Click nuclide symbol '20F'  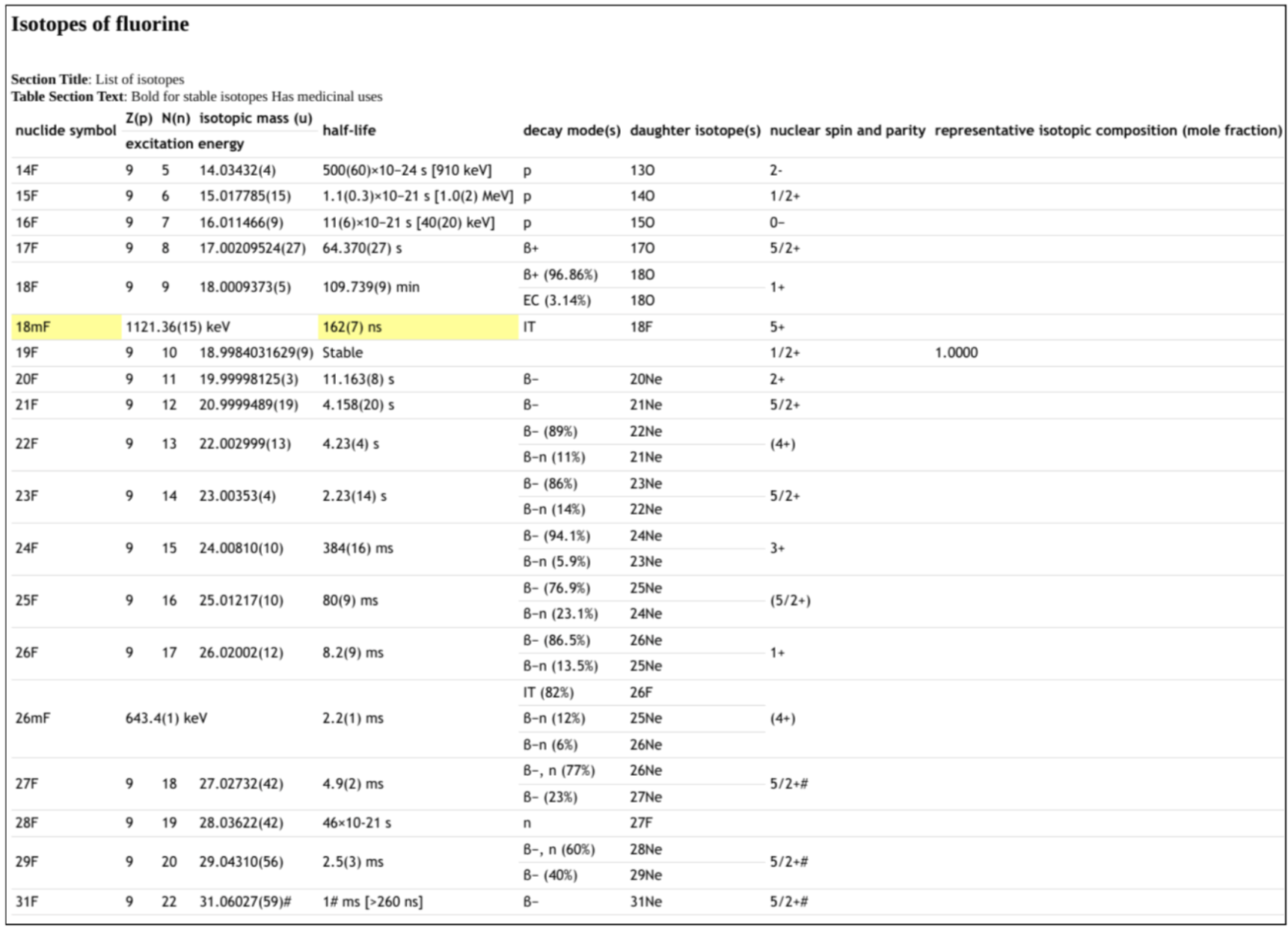[27, 379]
